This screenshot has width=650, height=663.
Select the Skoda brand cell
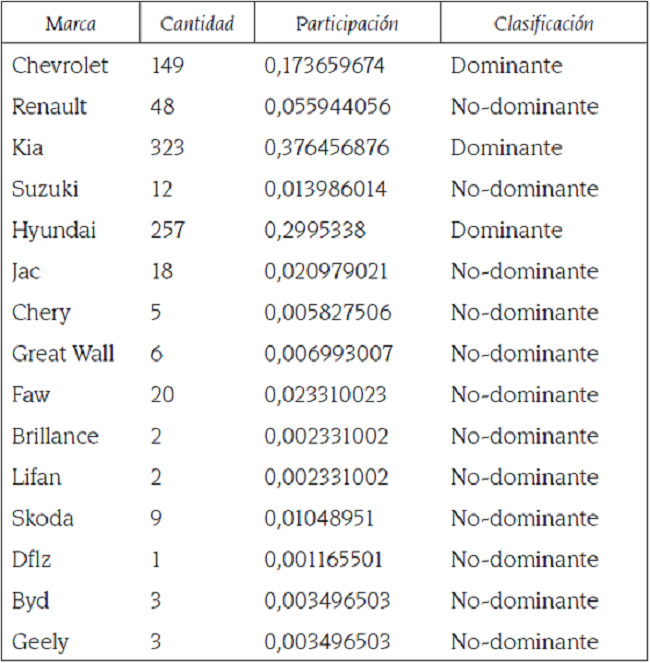[43, 518]
